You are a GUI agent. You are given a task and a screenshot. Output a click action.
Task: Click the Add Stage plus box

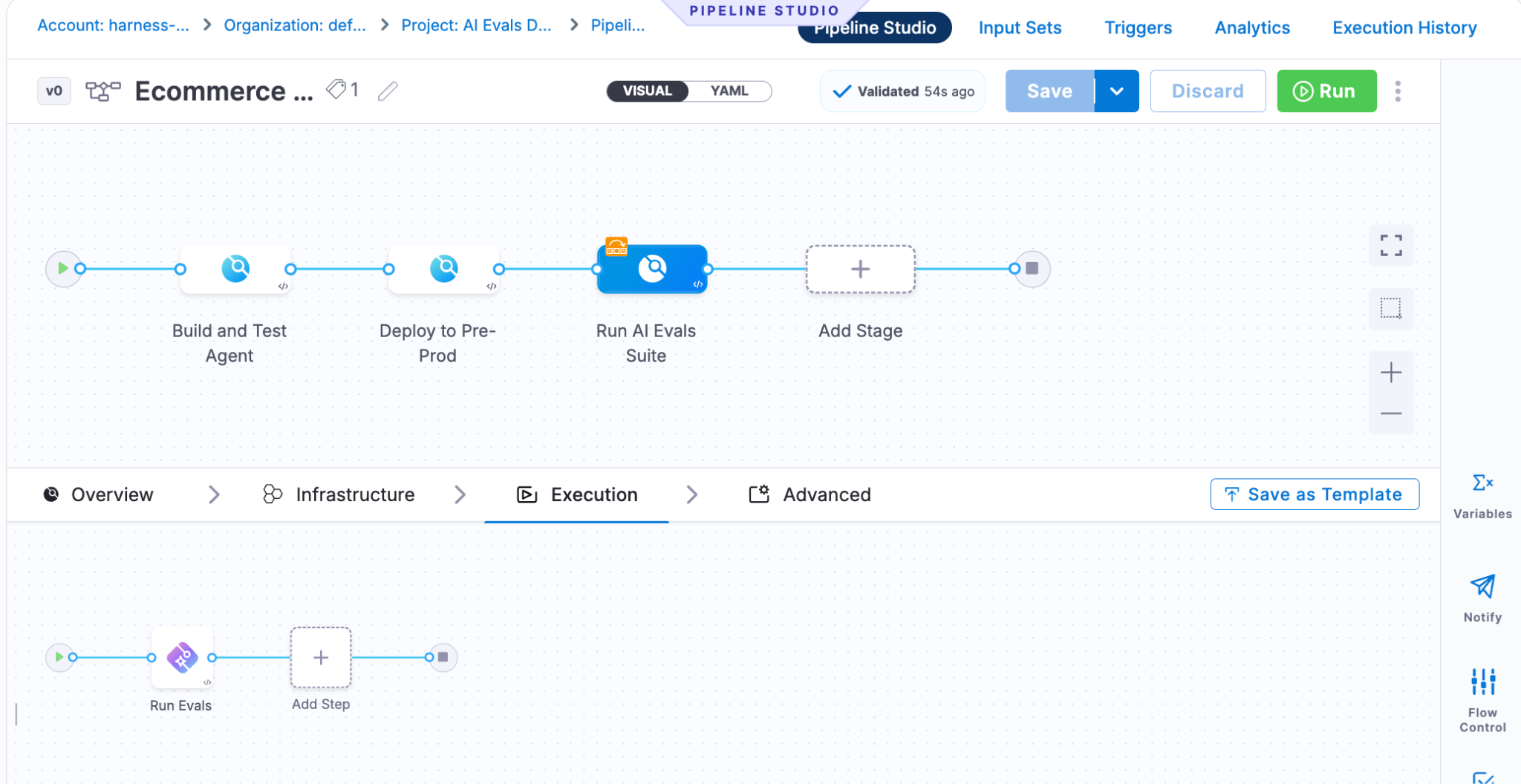[x=860, y=269]
